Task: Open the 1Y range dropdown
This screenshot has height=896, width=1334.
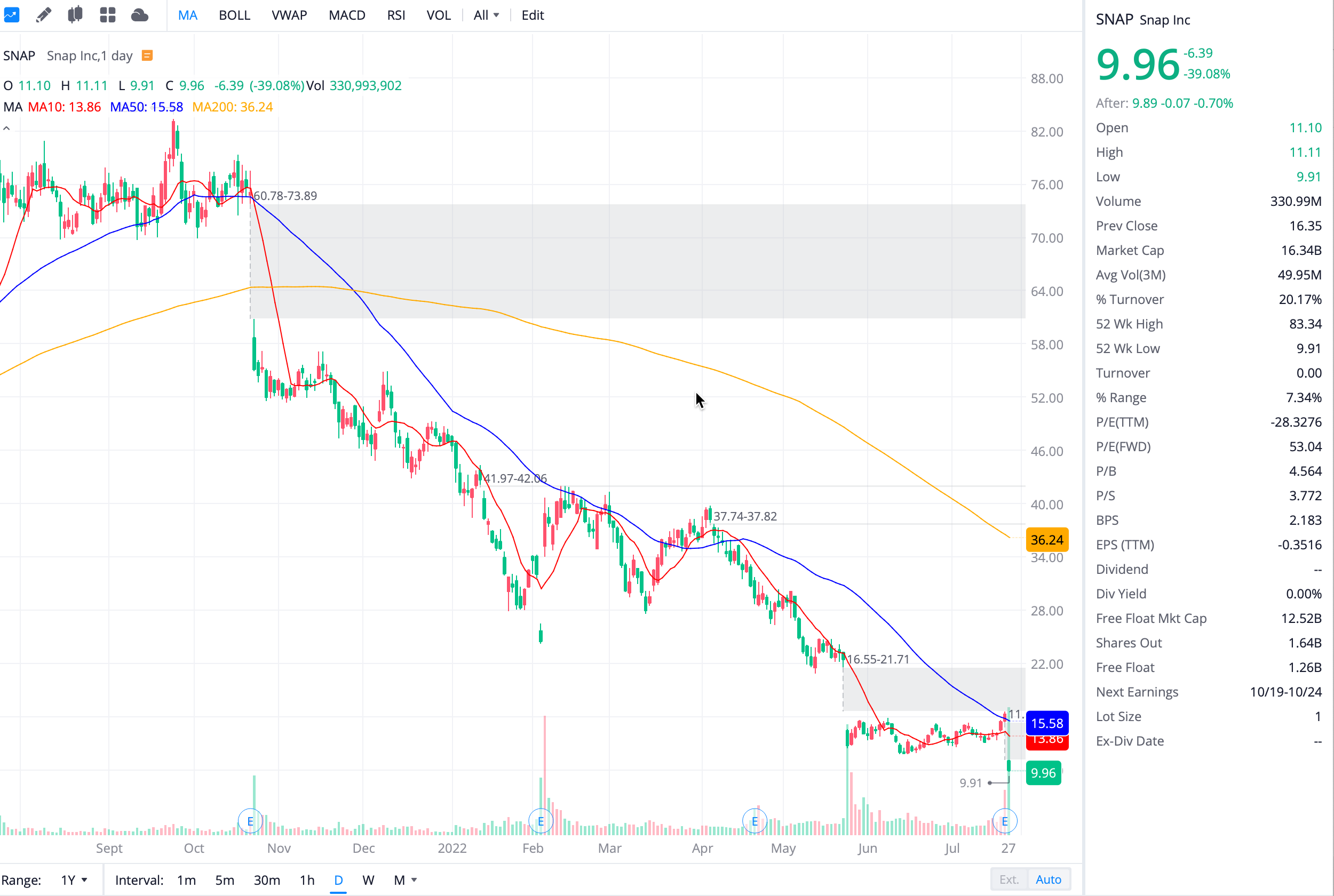Action: click(74, 880)
